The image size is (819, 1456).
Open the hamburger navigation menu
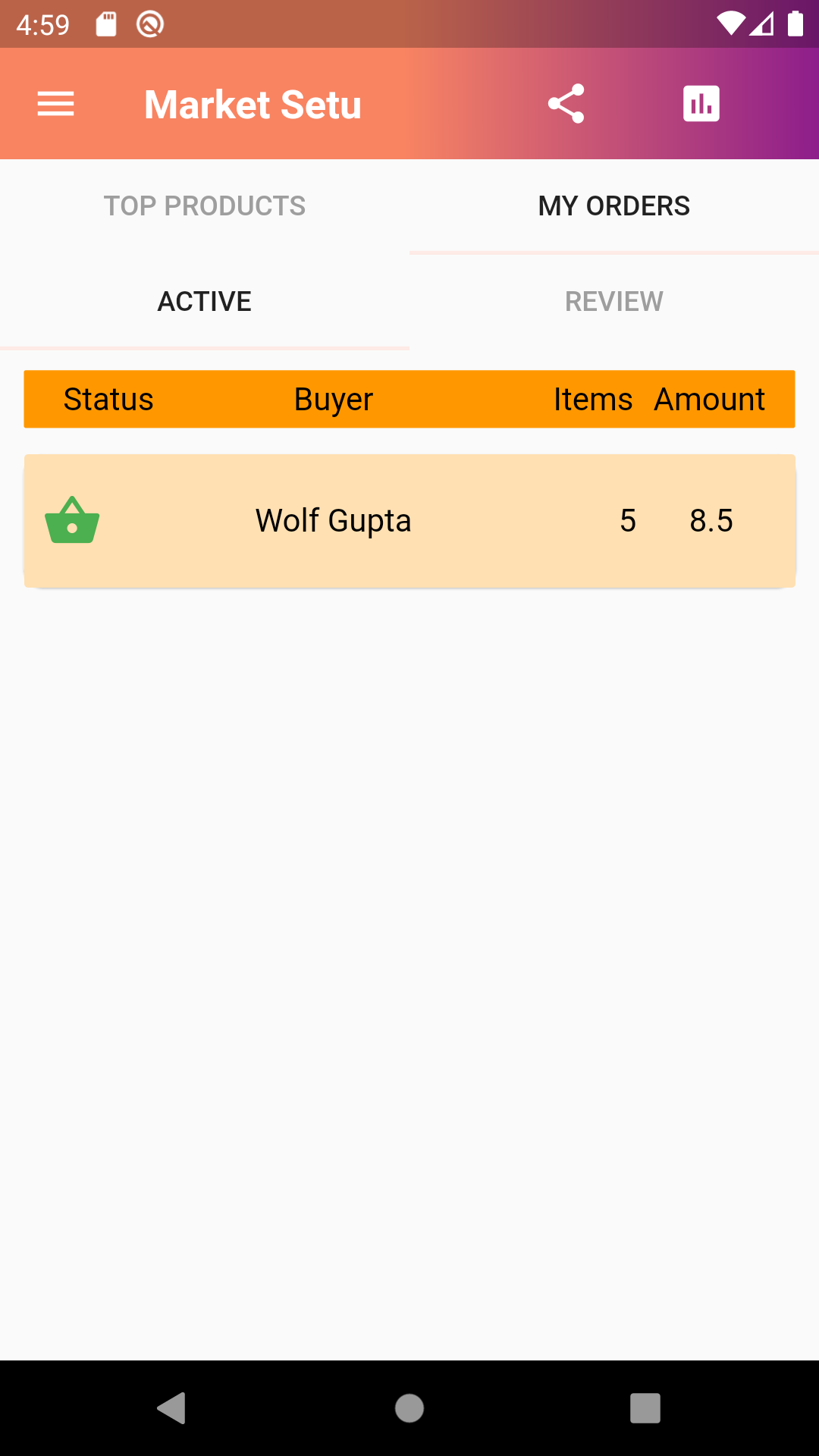point(56,104)
